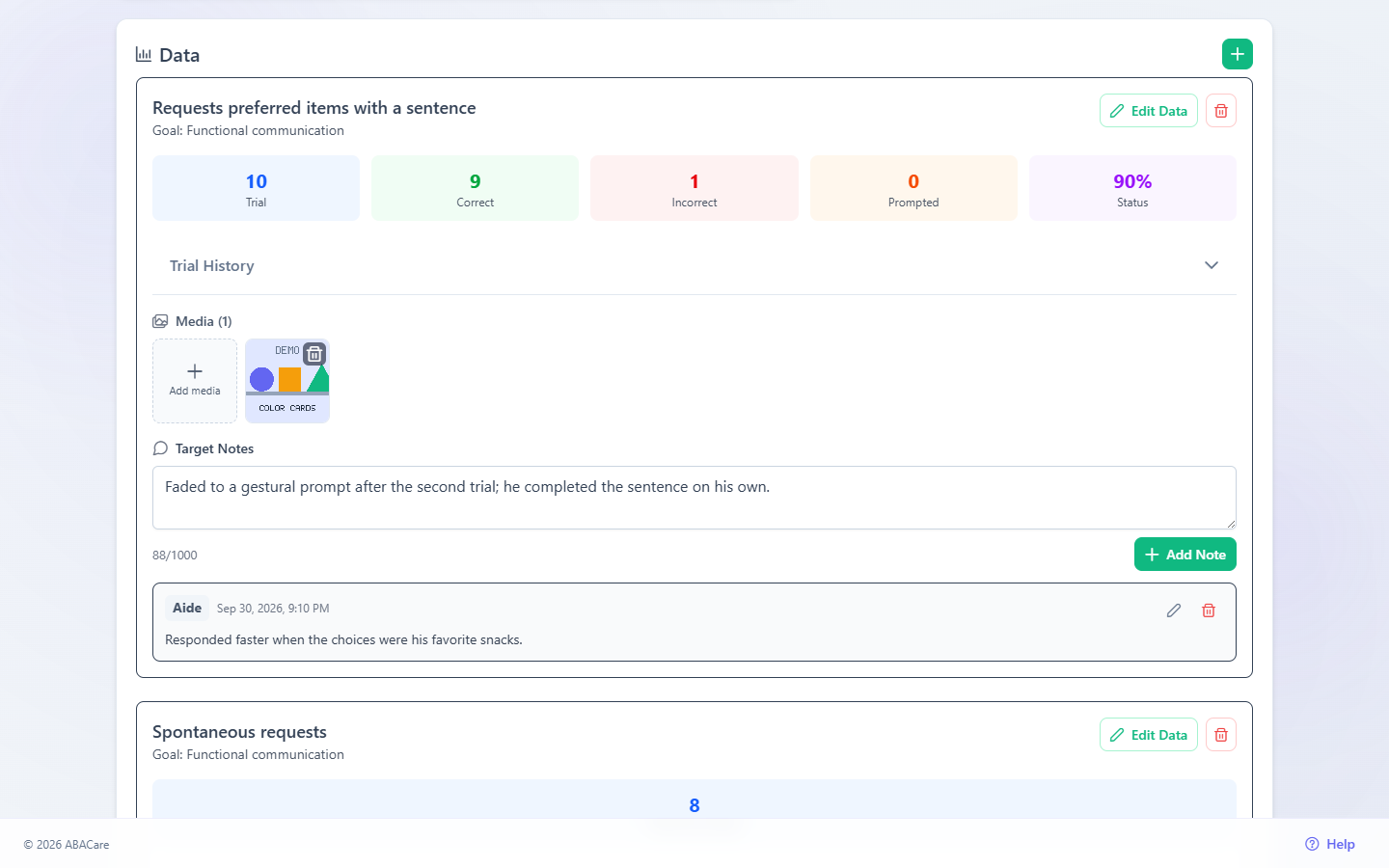Click the 1 Incorrect stat card
Screen dimensions: 1389x868
[694, 188]
